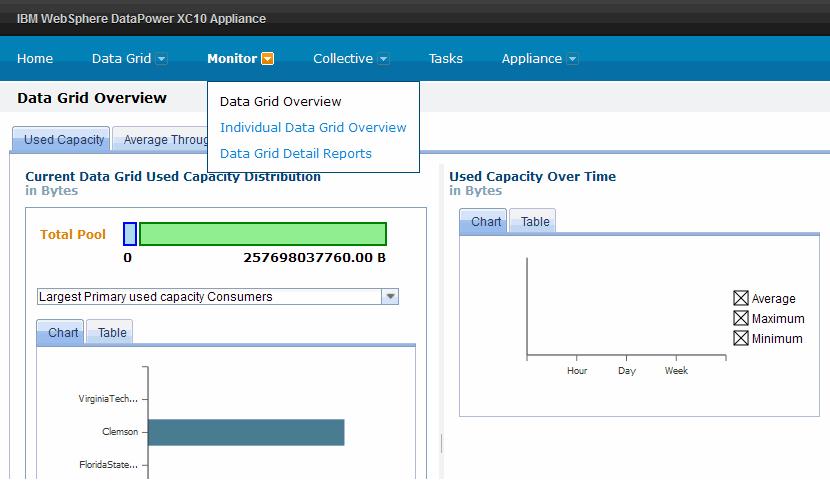The height and width of the screenshot is (481, 830).
Task: Go to the Home page
Action: [35, 58]
